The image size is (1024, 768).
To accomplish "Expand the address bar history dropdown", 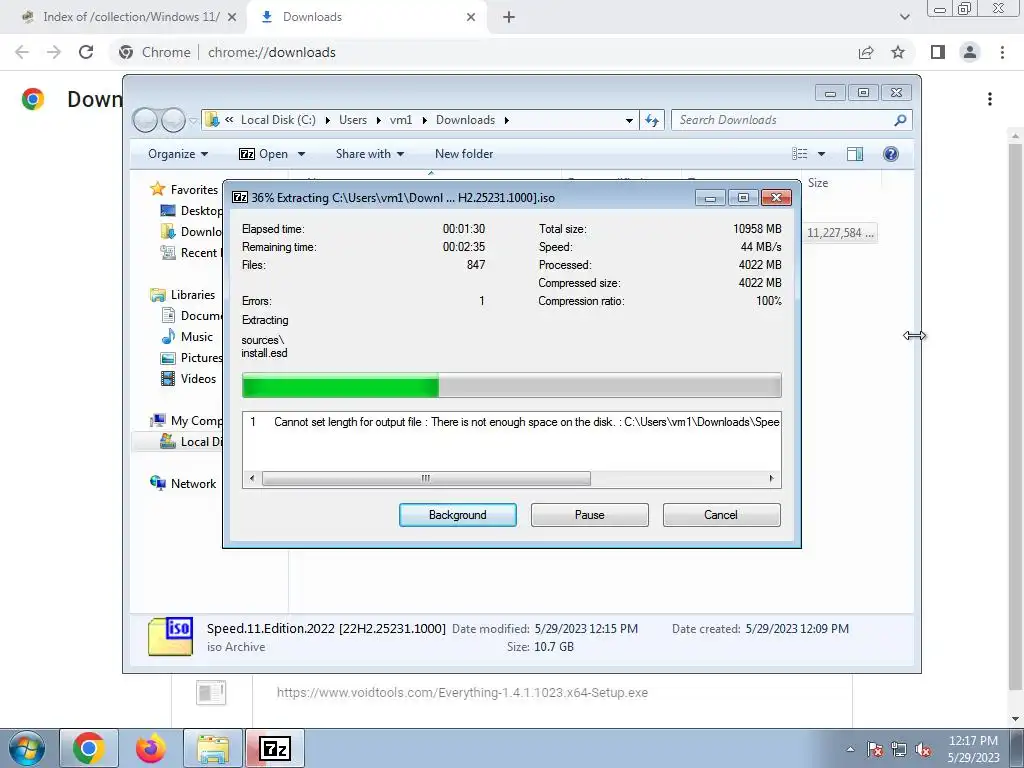I will pyautogui.click(x=629, y=120).
